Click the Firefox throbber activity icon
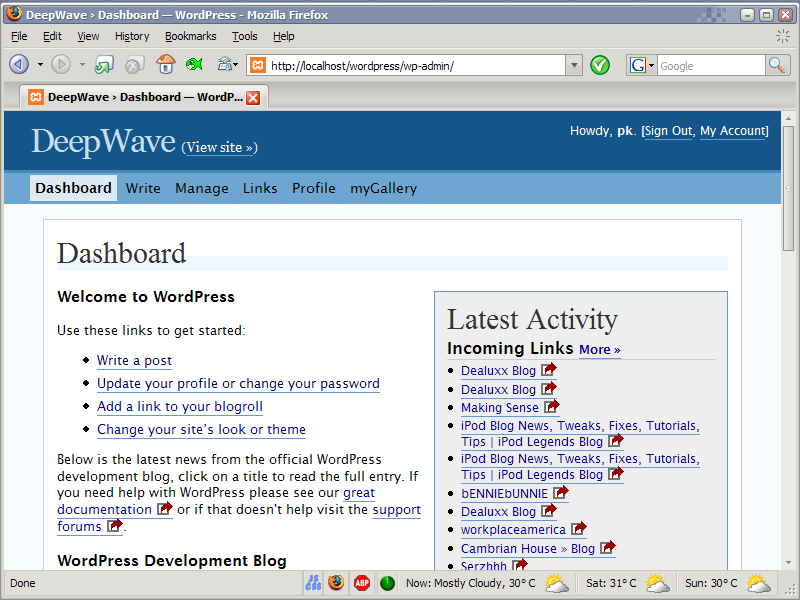800x600 pixels. [783, 36]
